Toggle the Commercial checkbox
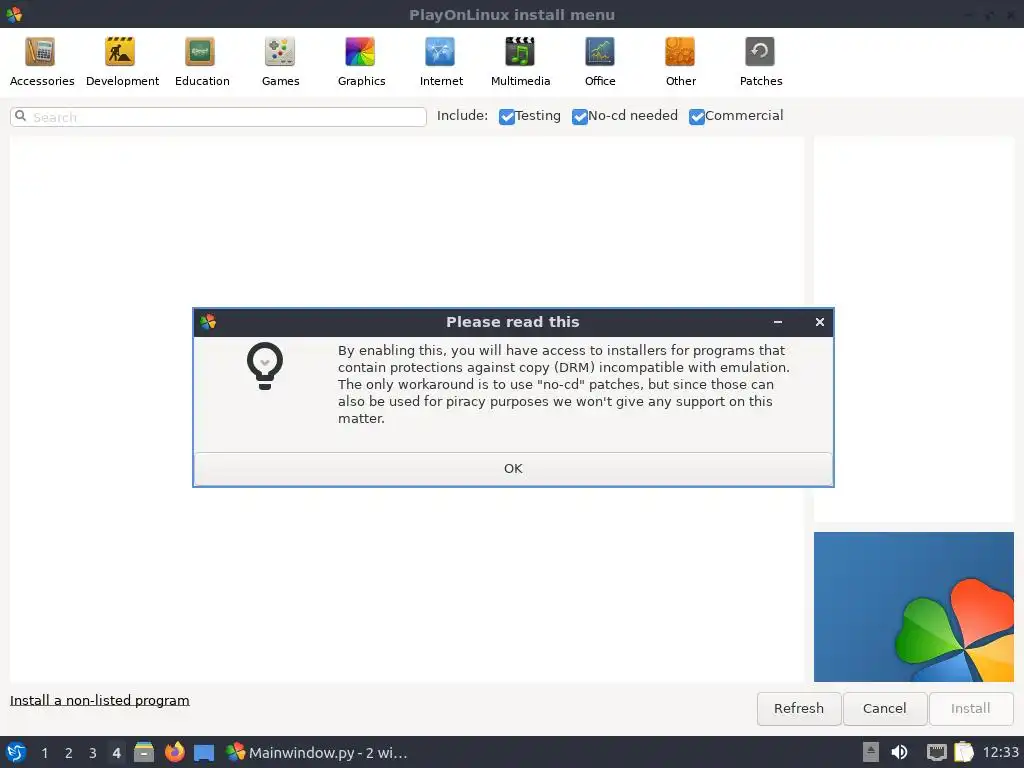 tap(697, 116)
